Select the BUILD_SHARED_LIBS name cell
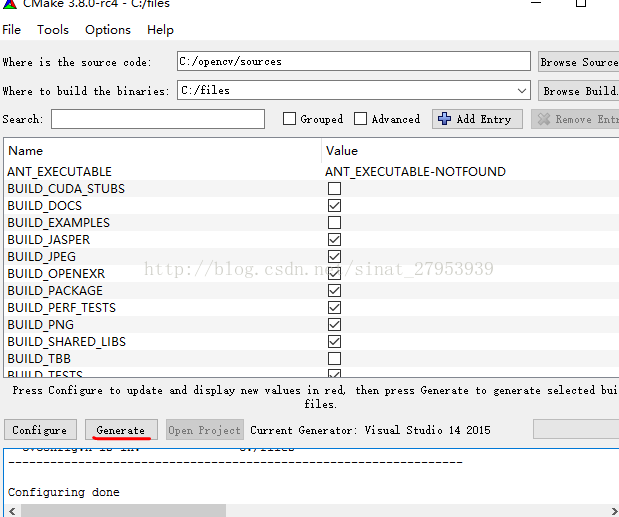Image resolution: width=619 pixels, height=517 pixels. (66, 341)
